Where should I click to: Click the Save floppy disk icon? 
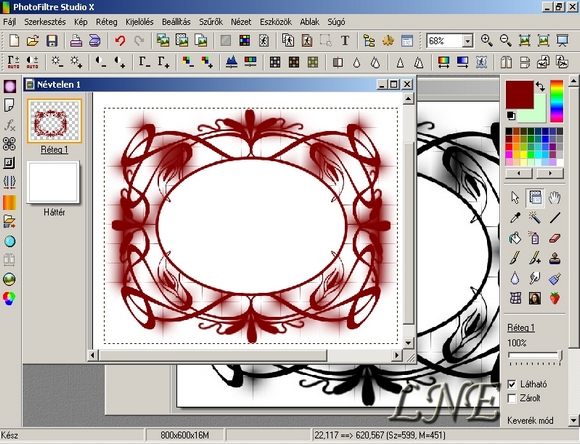[52, 40]
